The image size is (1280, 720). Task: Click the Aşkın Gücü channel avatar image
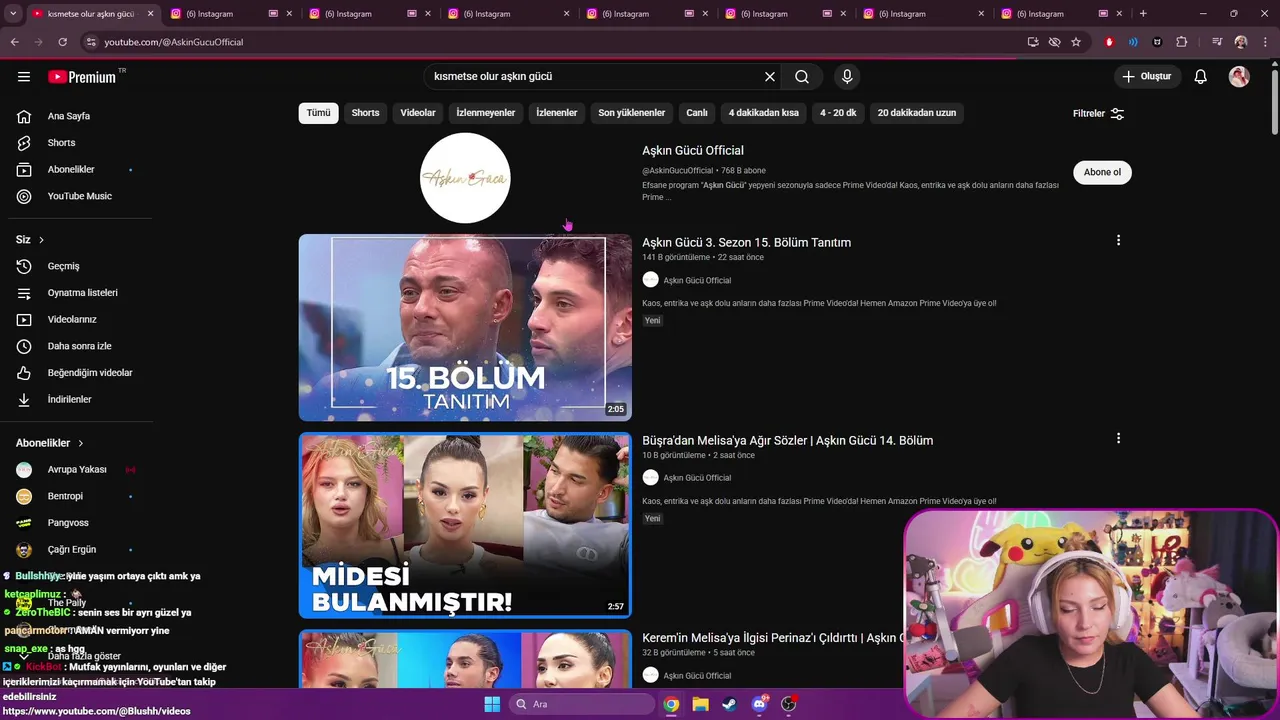click(x=465, y=178)
